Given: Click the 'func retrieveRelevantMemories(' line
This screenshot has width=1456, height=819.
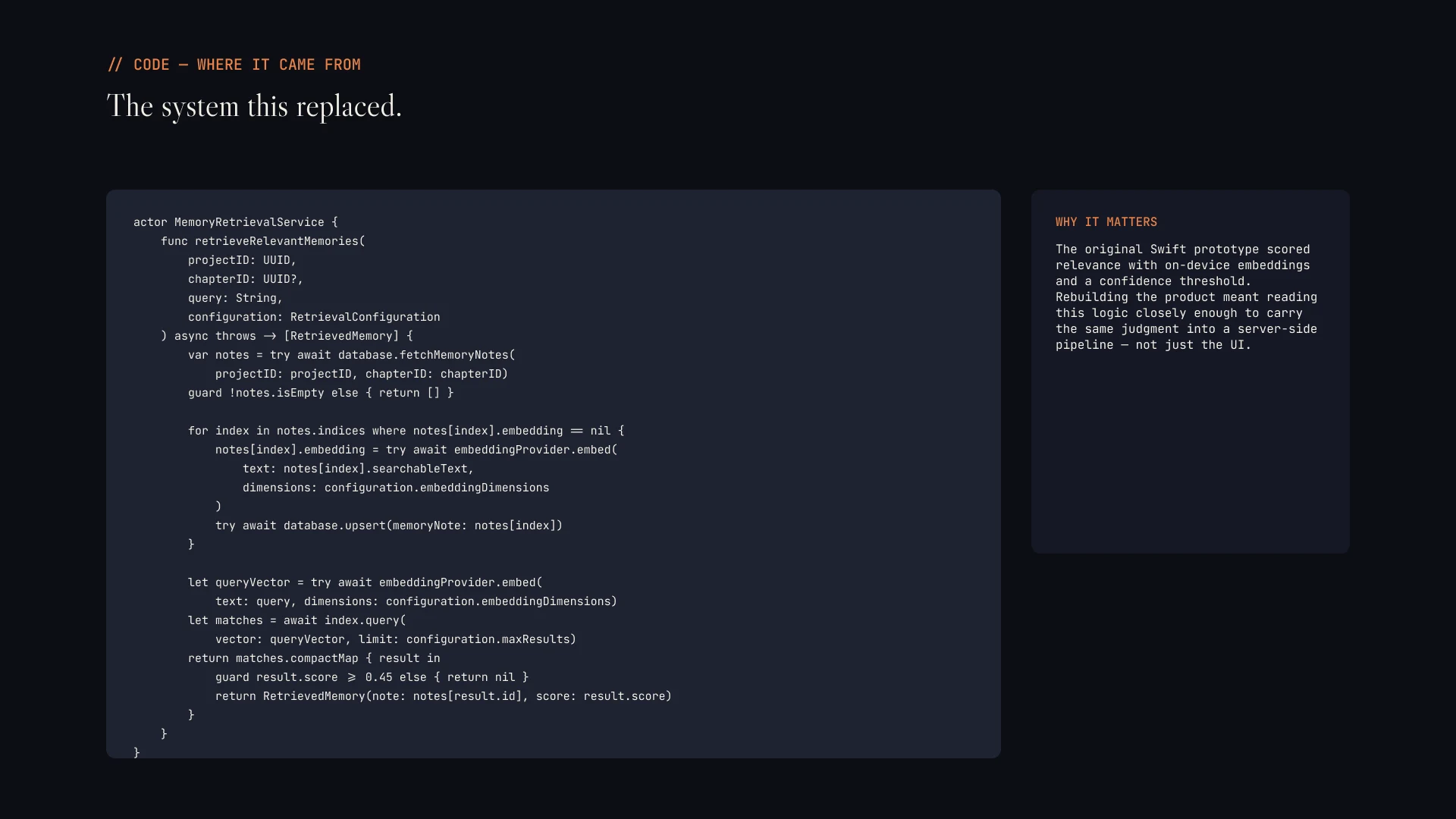Looking at the screenshot, I should coord(263,241).
